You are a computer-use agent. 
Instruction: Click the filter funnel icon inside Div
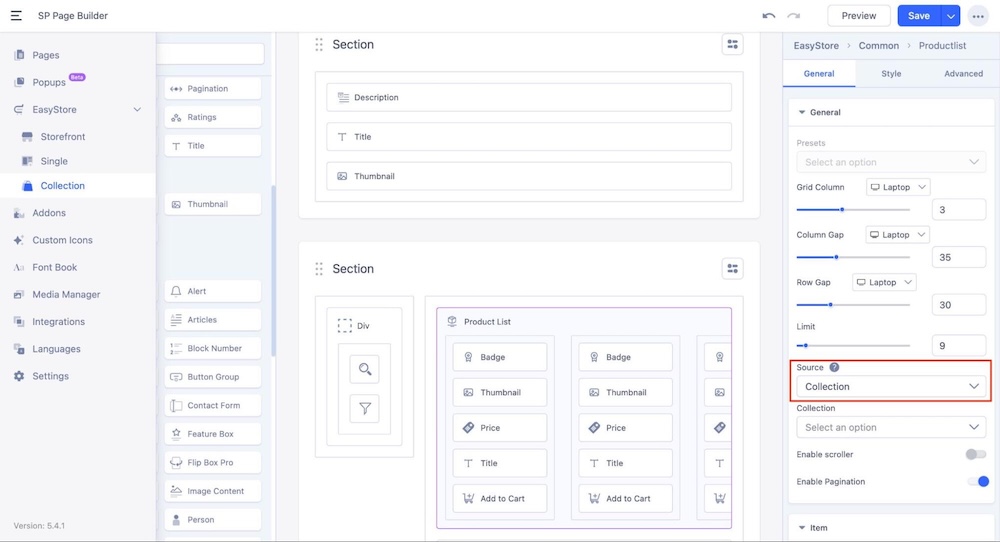tap(365, 408)
